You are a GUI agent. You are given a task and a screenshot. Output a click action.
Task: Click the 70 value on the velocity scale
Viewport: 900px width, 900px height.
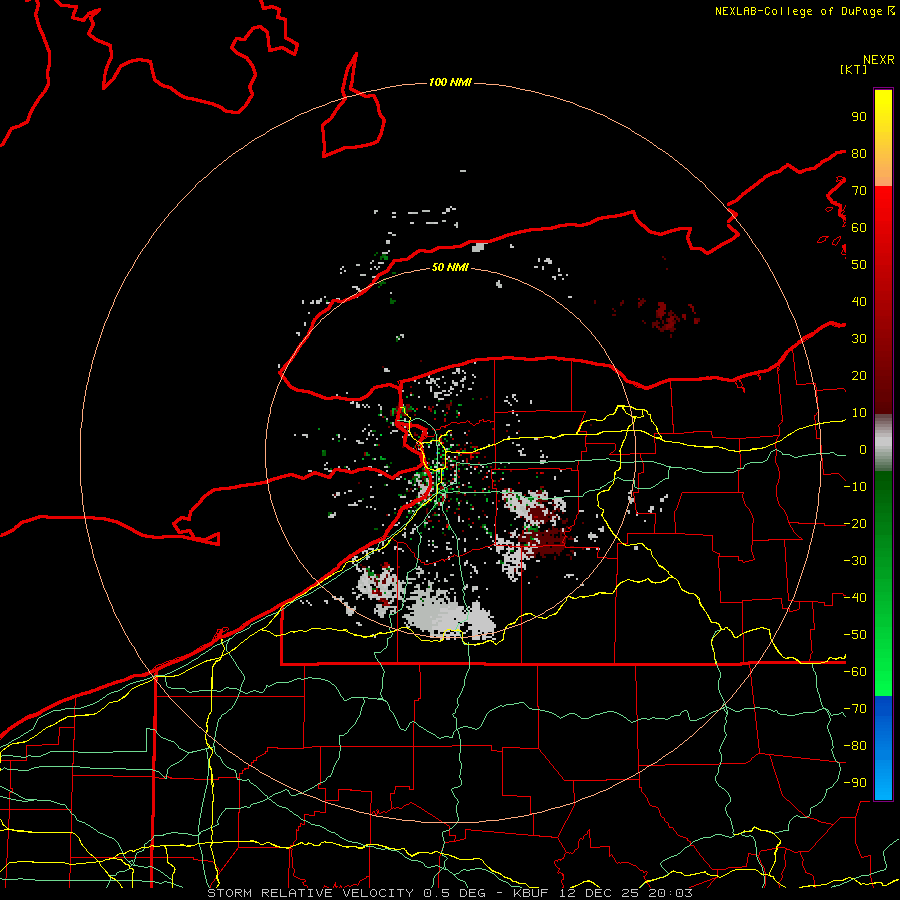[859, 191]
